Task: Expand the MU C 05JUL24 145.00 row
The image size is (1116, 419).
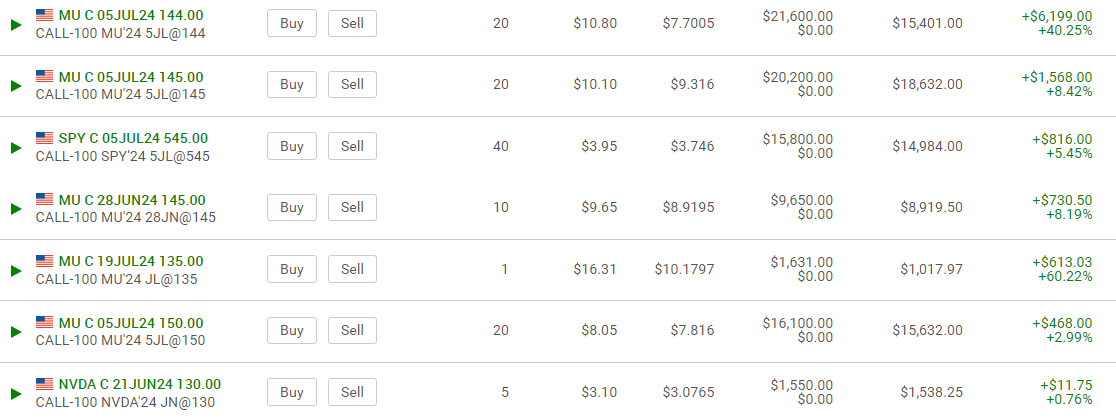Action: (15, 86)
